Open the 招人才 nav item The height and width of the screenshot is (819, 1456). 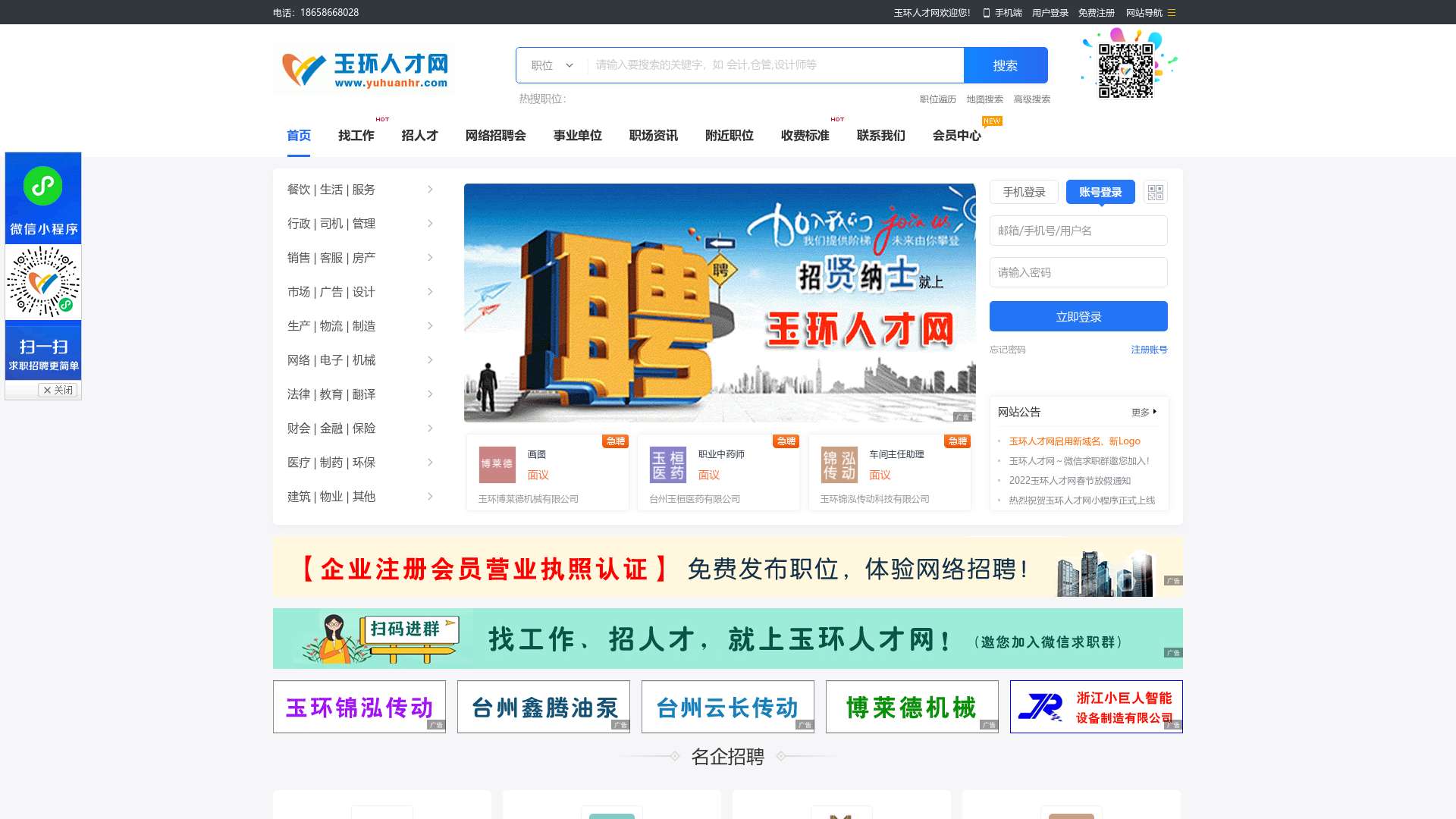pyautogui.click(x=420, y=136)
